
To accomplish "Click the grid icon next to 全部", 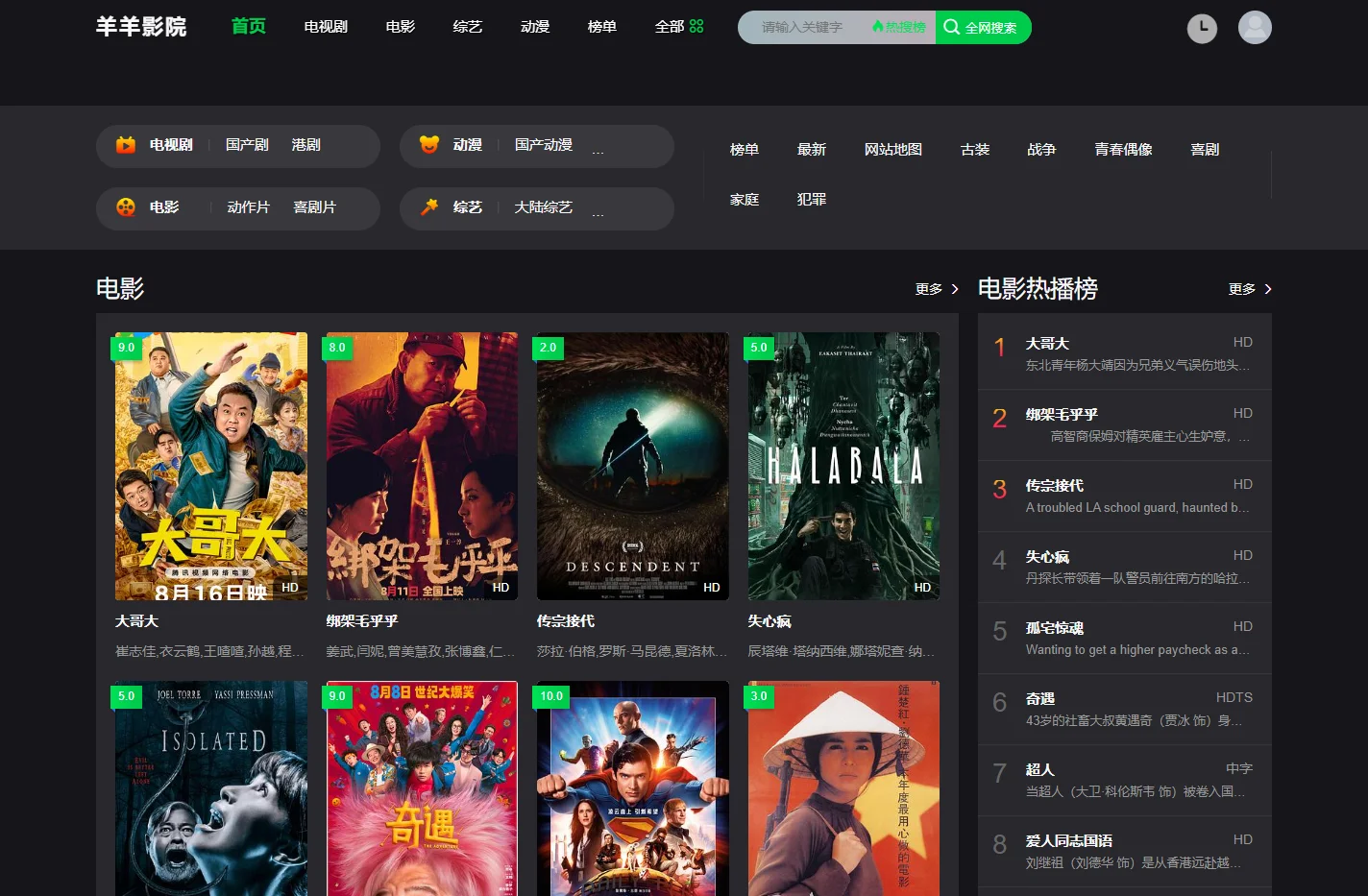I will pos(696,26).
